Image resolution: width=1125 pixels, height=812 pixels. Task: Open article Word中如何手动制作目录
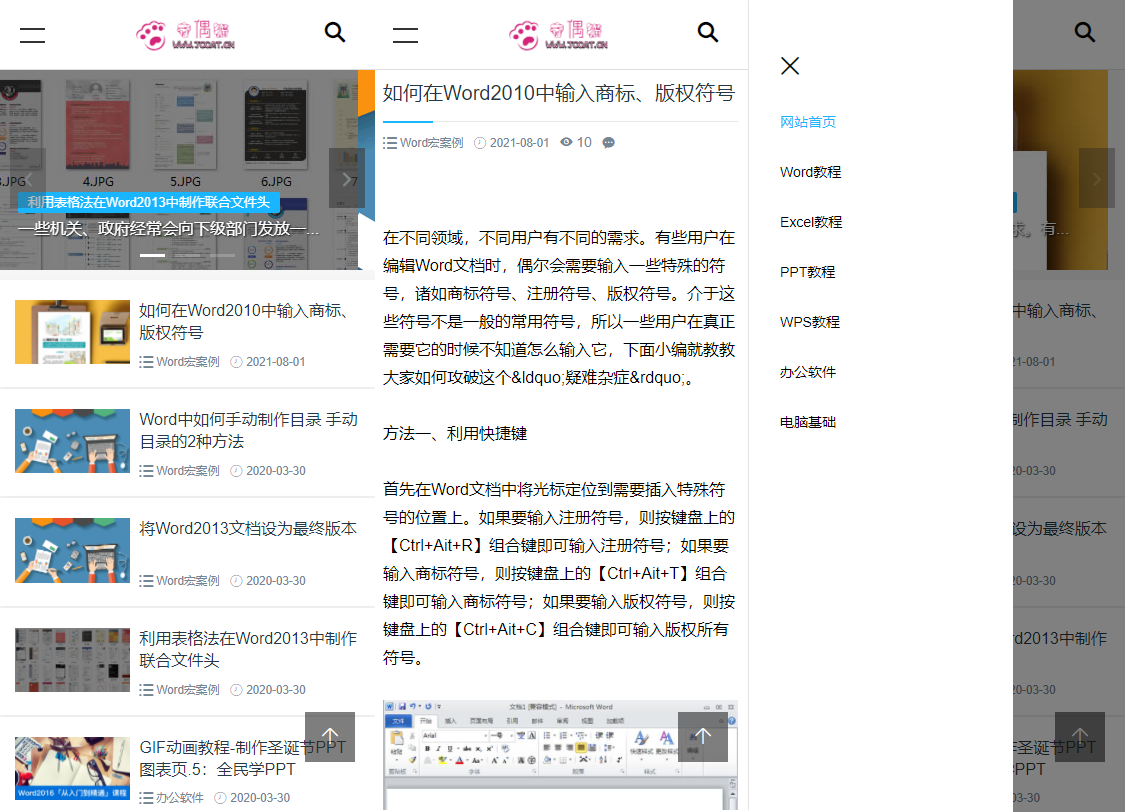pos(248,430)
